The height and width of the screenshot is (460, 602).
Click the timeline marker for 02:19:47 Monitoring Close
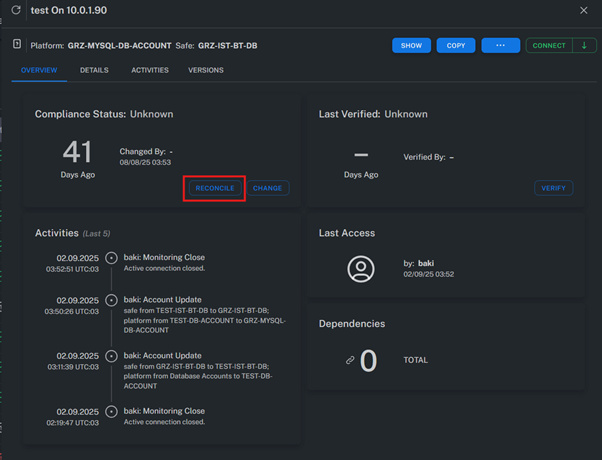coord(111,411)
